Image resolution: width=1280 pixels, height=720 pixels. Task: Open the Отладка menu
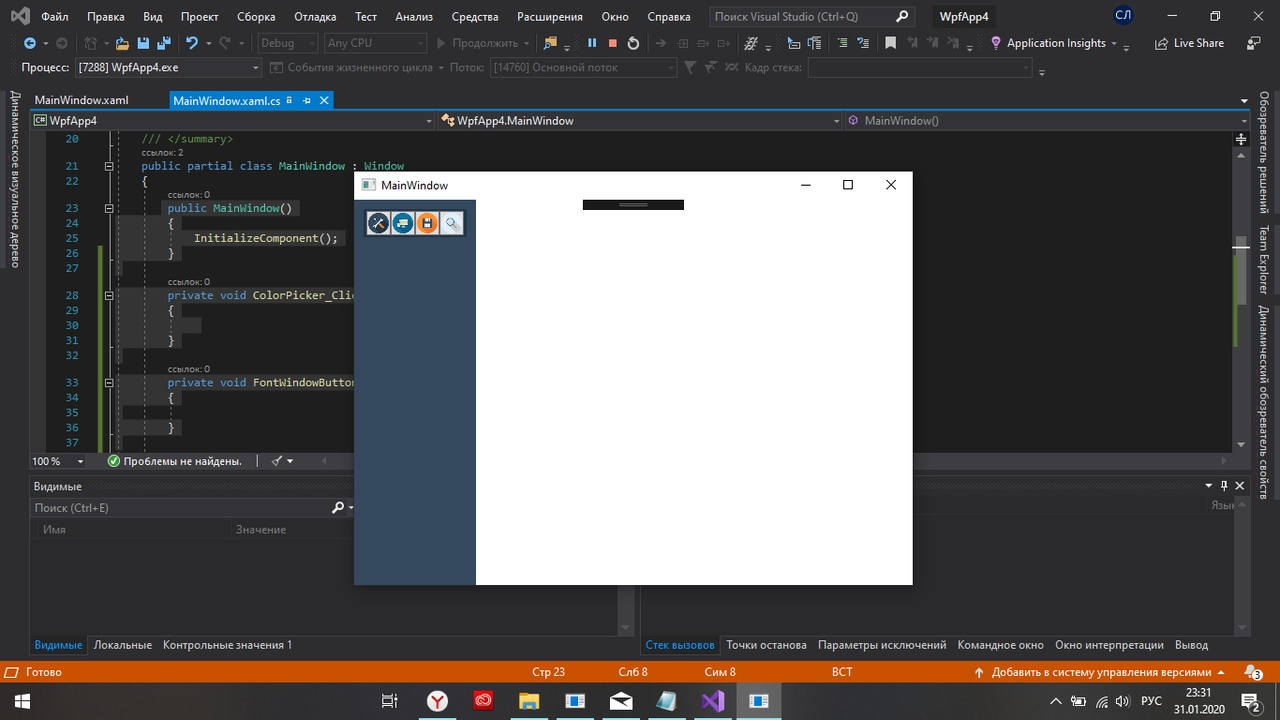(x=315, y=17)
